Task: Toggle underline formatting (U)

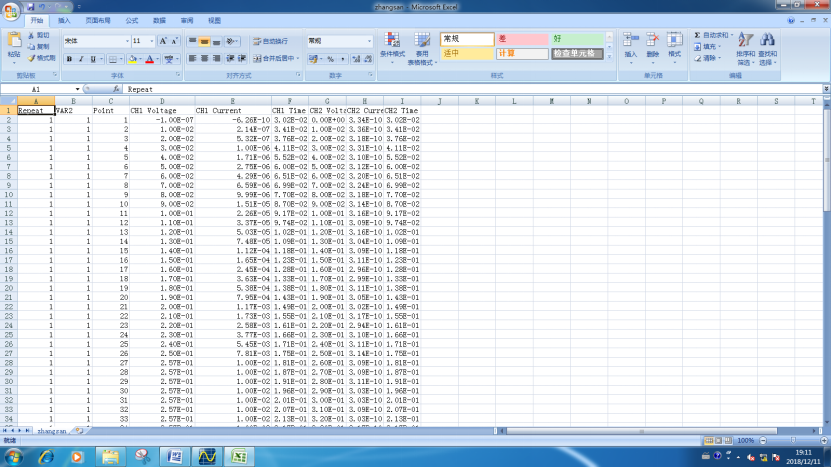Action: pyautogui.click(x=93, y=59)
